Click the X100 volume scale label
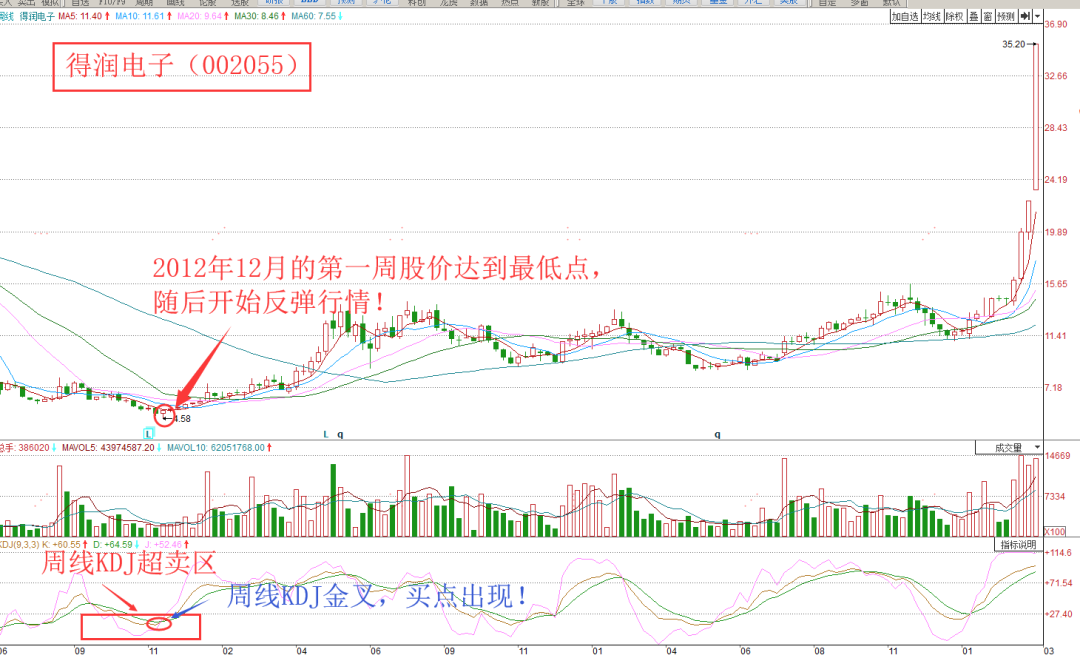This screenshot has height=658, width=1080. coord(1055,532)
